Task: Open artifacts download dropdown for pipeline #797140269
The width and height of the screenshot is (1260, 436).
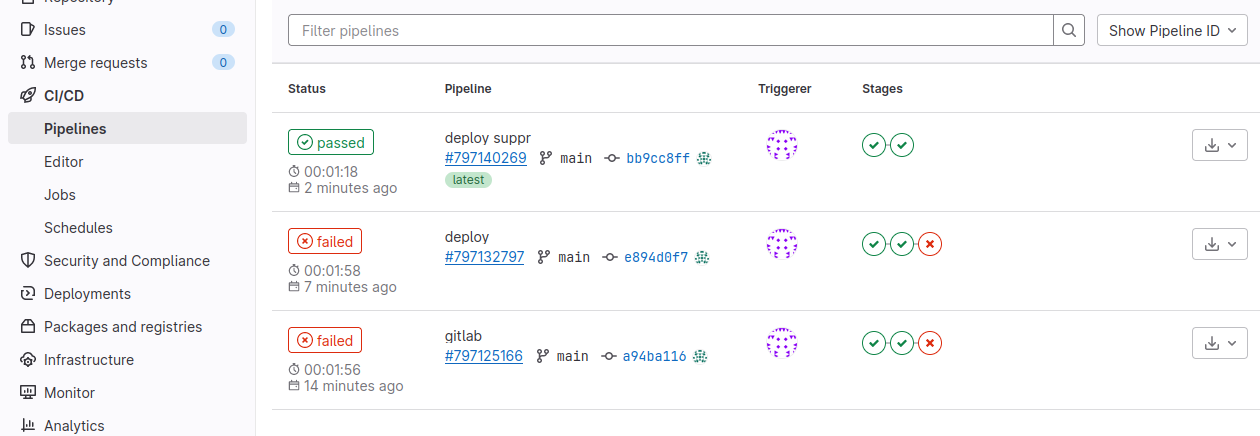Action: (x=1220, y=145)
